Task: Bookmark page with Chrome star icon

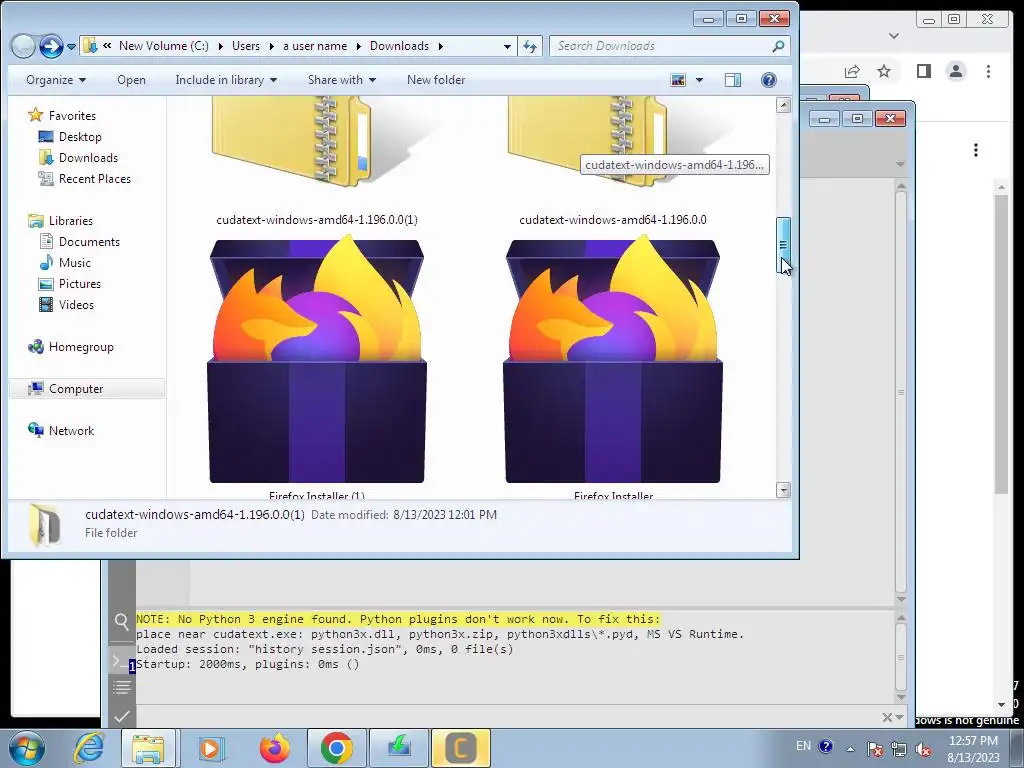Action: (884, 71)
